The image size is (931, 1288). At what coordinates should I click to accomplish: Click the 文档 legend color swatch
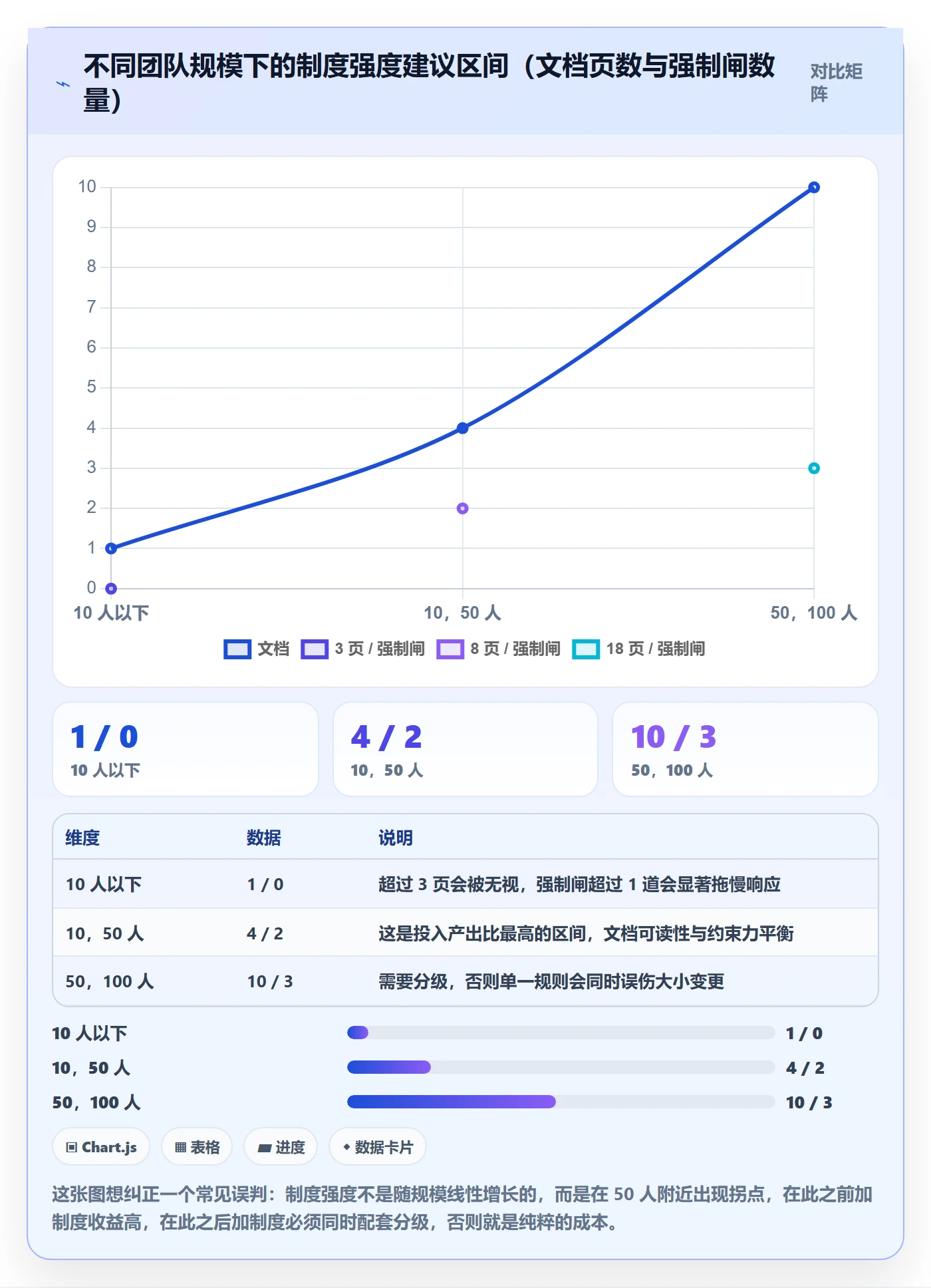[x=237, y=649]
